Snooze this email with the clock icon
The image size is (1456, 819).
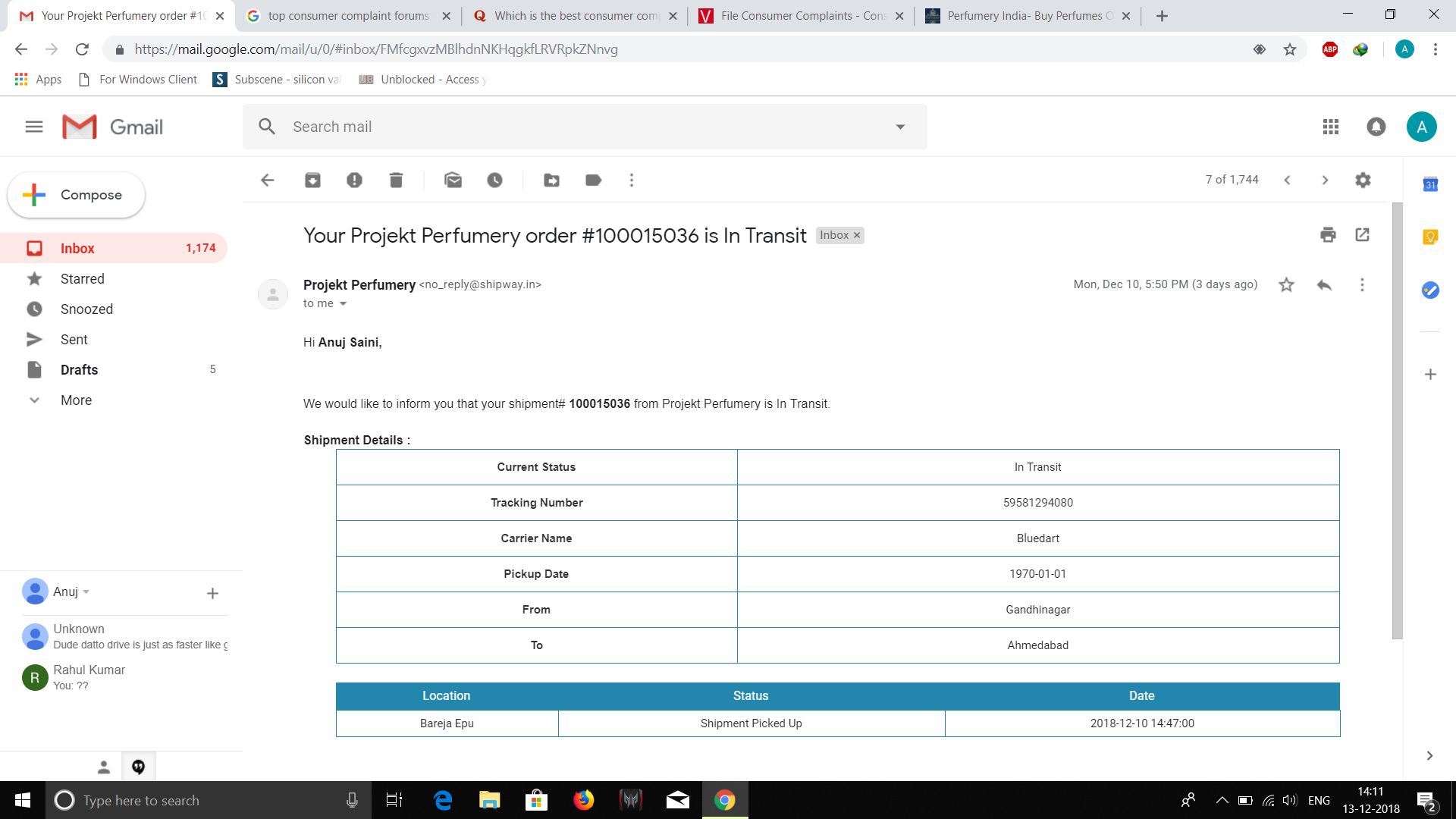(x=494, y=180)
